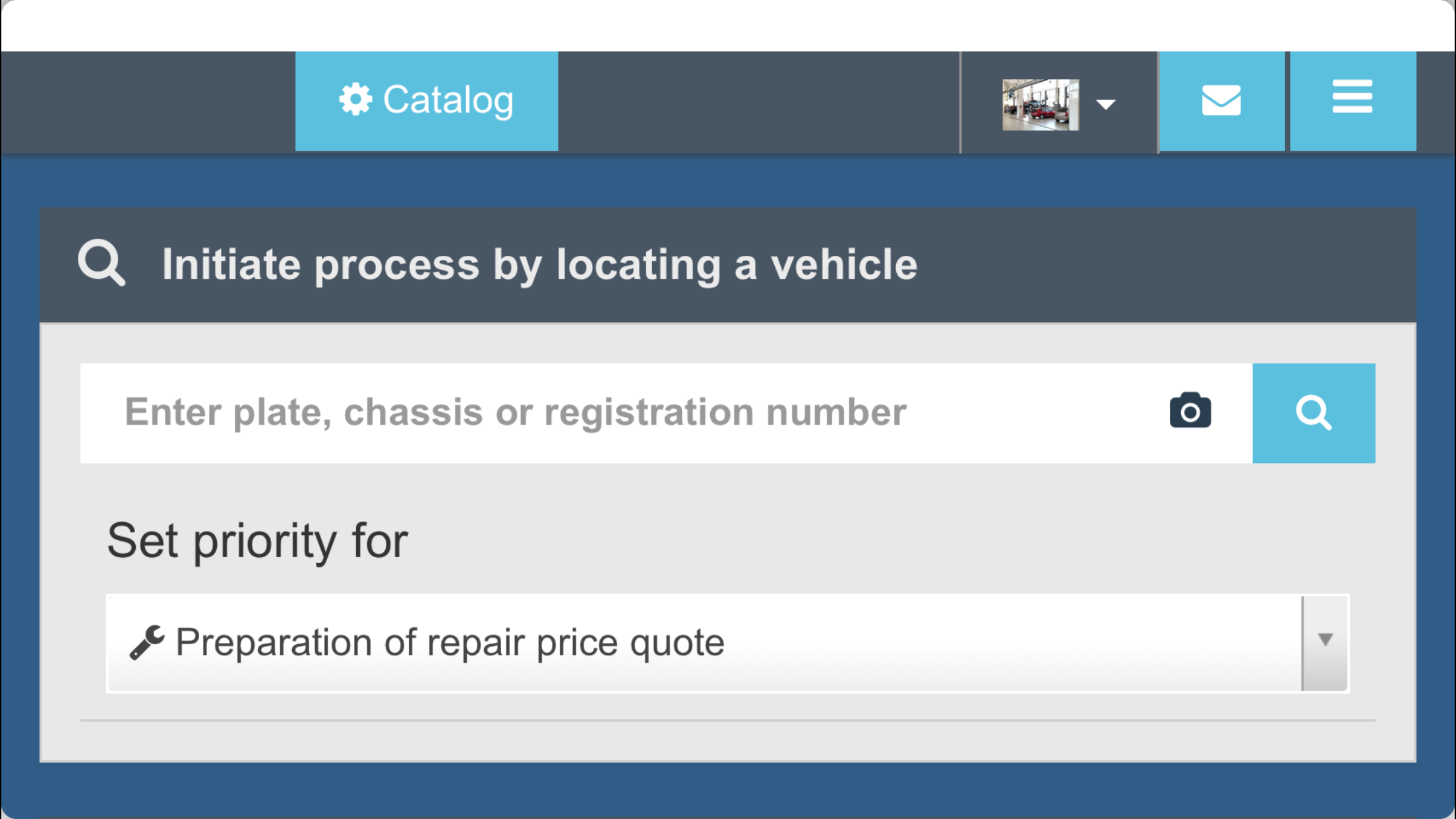Click the wrench icon in priority selector
This screenshot has height=819, width=1456.
146,642
